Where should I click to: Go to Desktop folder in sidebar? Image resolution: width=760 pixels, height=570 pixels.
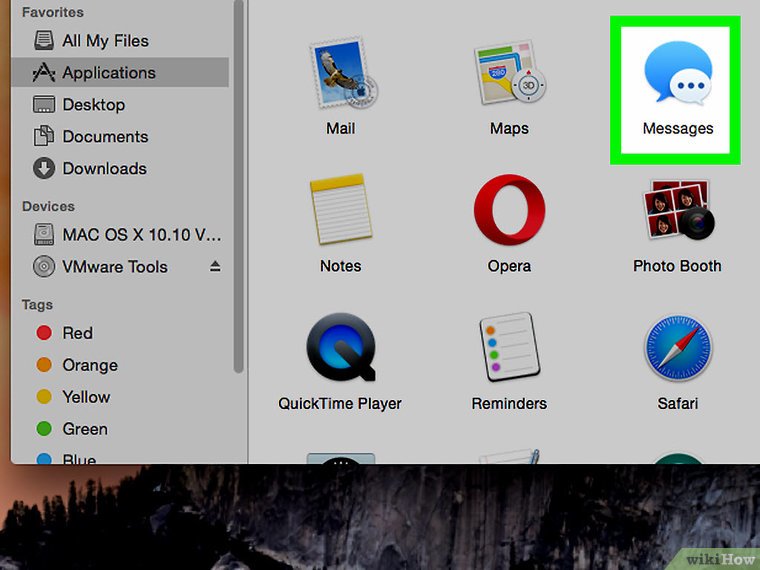pos(93,105)
